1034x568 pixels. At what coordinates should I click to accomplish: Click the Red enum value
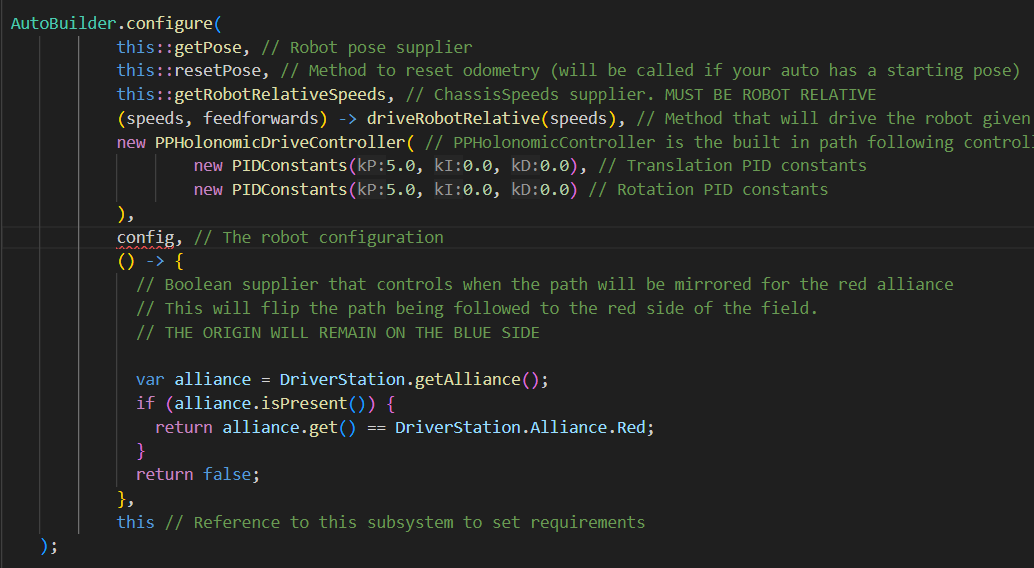[631, 427]
